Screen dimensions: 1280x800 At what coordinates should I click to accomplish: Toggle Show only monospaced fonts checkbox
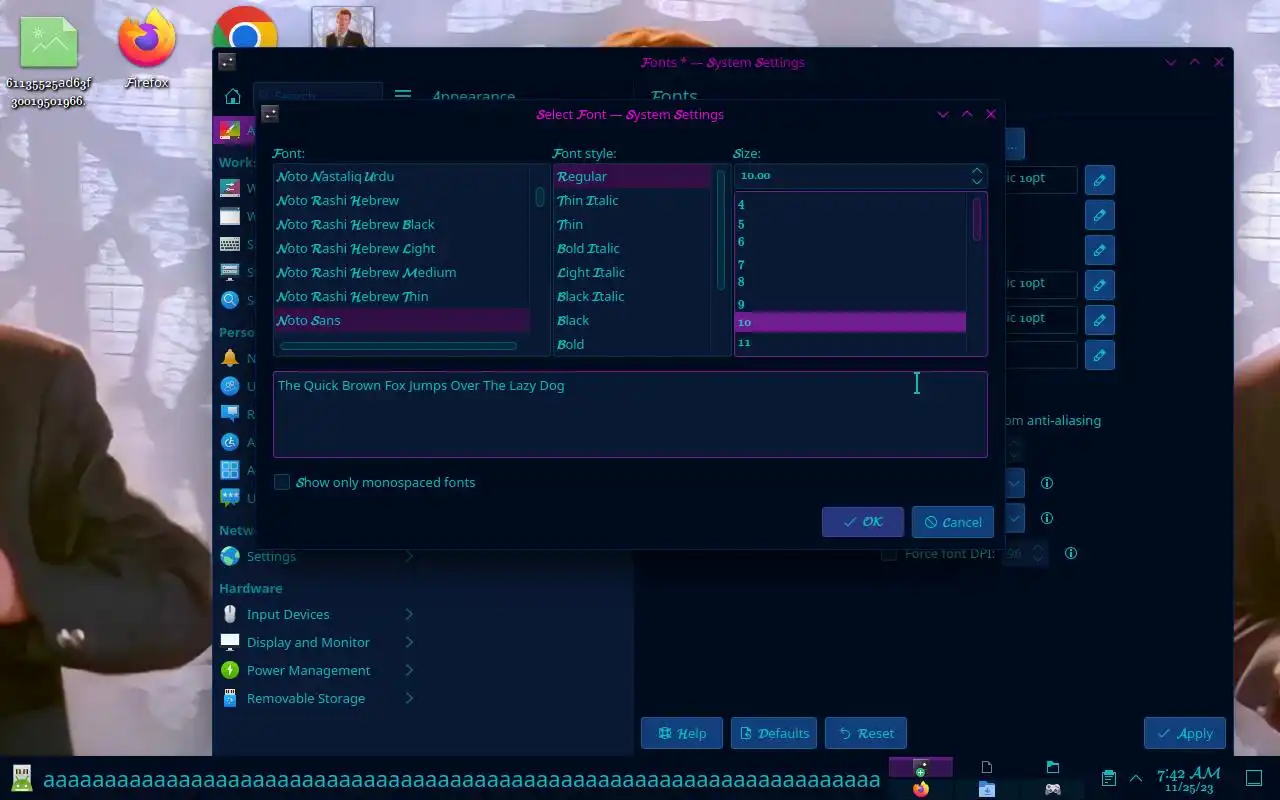pos(282,482)
